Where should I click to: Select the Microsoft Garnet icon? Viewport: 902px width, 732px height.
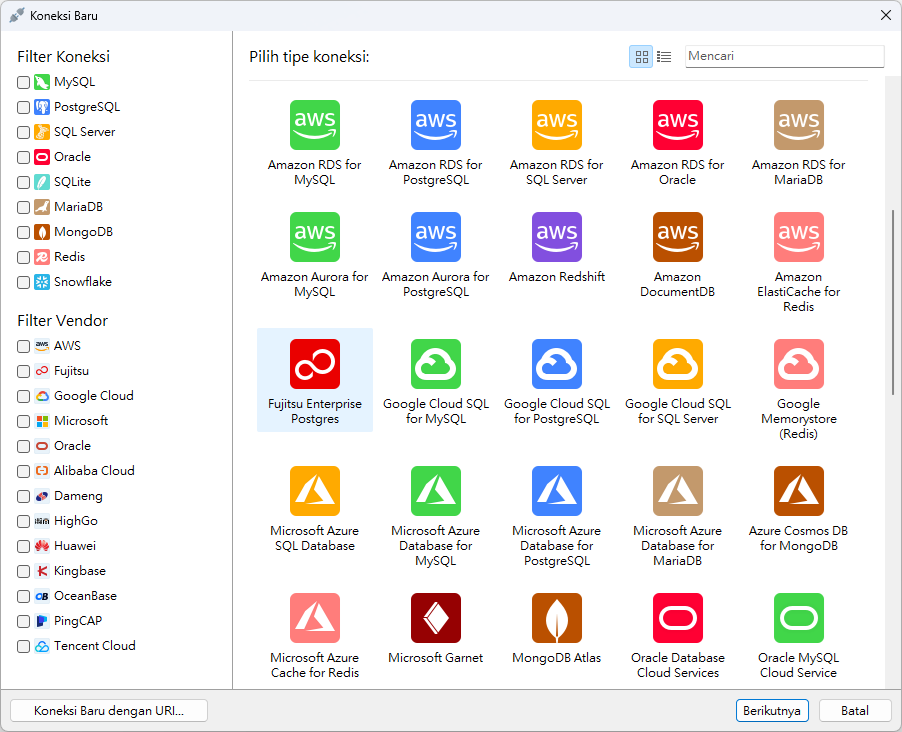[435, 618]
